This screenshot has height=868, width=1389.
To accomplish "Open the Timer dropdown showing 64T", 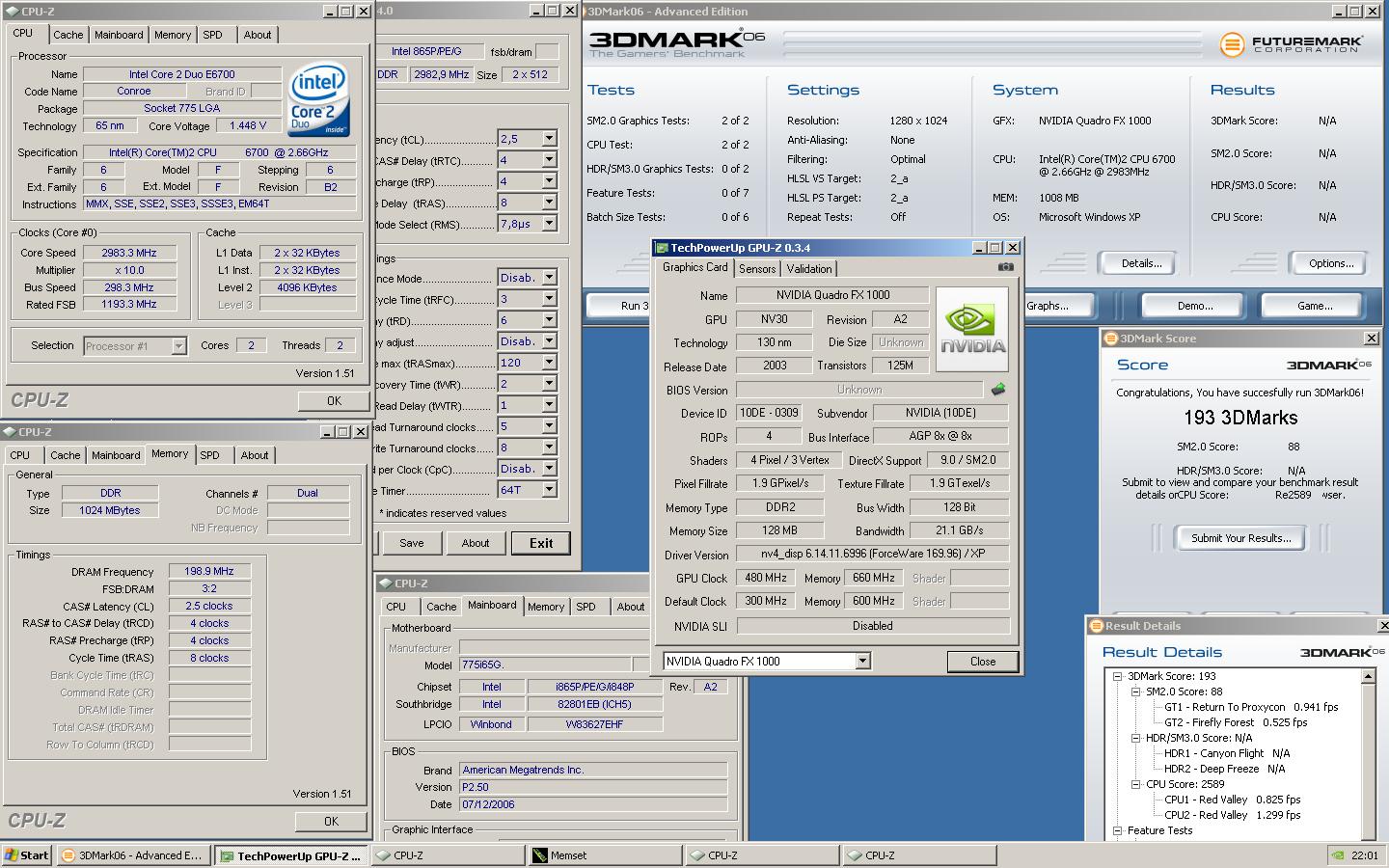I will tap(549, 490).
